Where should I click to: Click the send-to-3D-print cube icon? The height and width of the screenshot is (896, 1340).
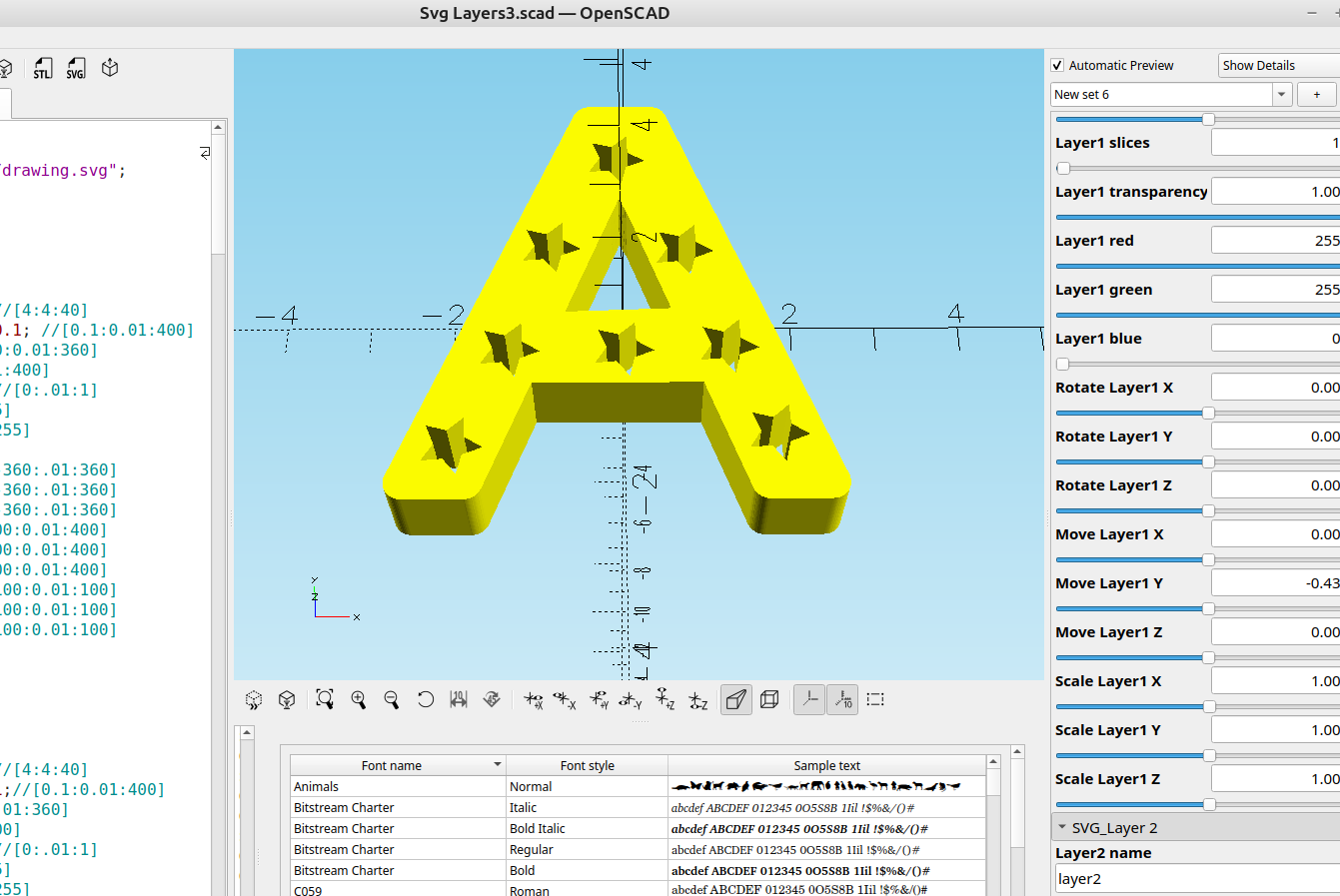(110, 68)
